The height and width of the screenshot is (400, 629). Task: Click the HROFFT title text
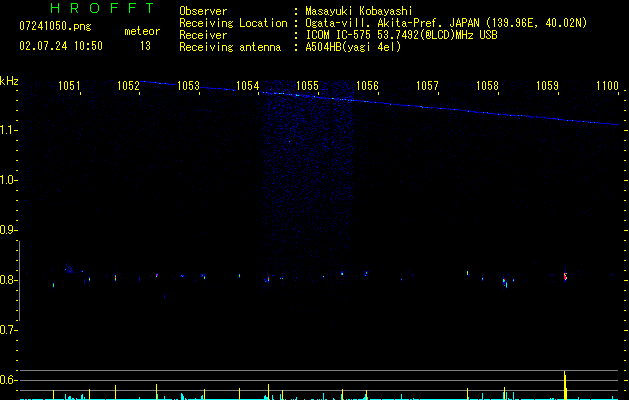coord(103,8)
